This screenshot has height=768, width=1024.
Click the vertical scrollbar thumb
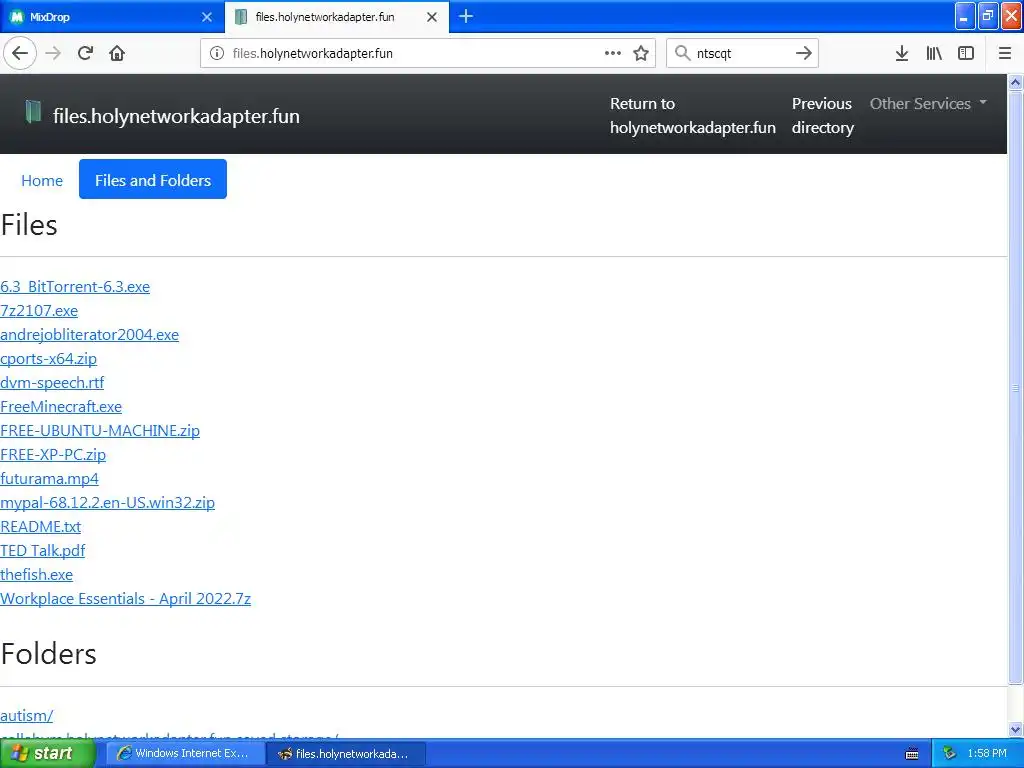[1016, 389]
